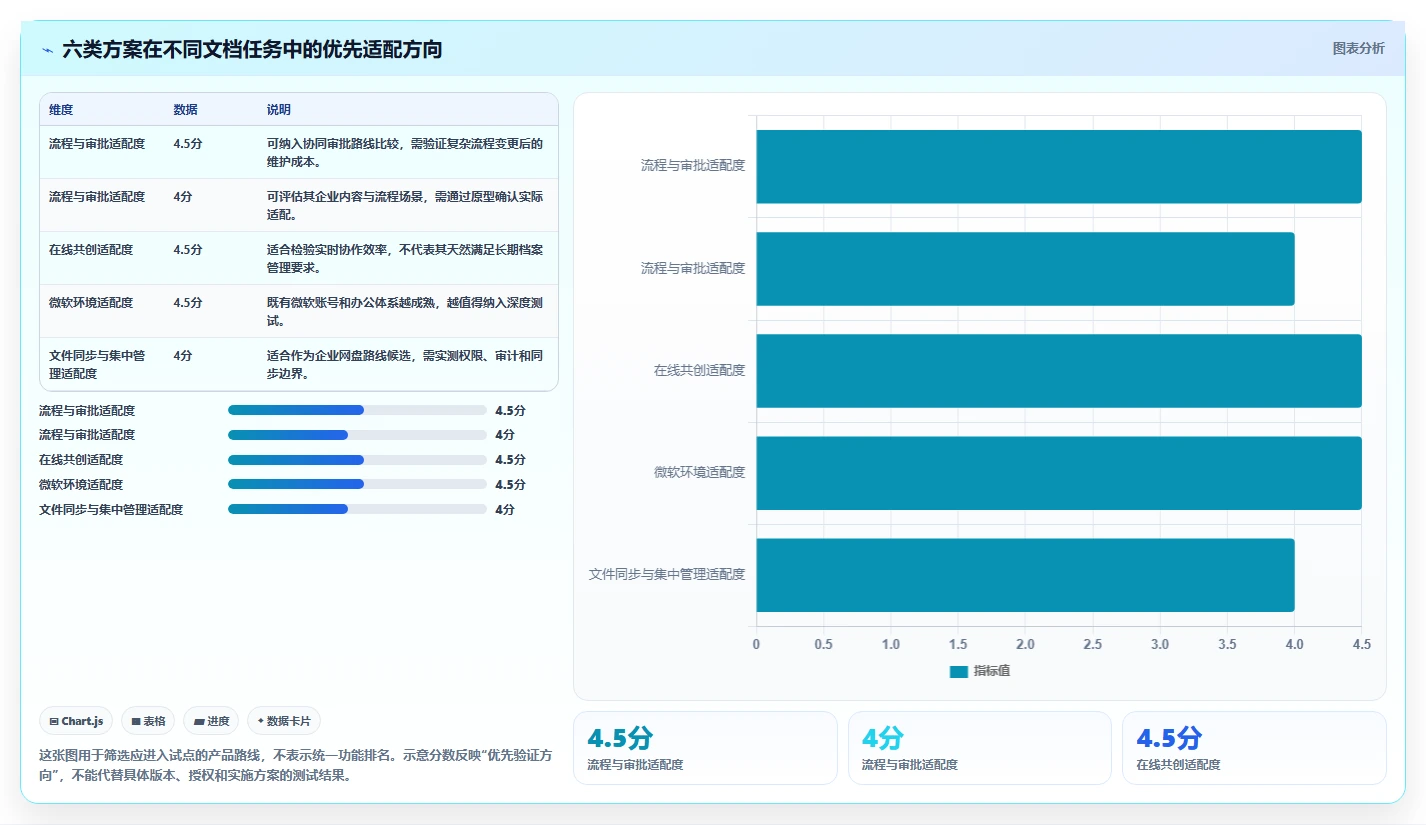Click the x-axis tick label 0.5
Screen dimensions: 1426x825
click(x=823, y=645)
